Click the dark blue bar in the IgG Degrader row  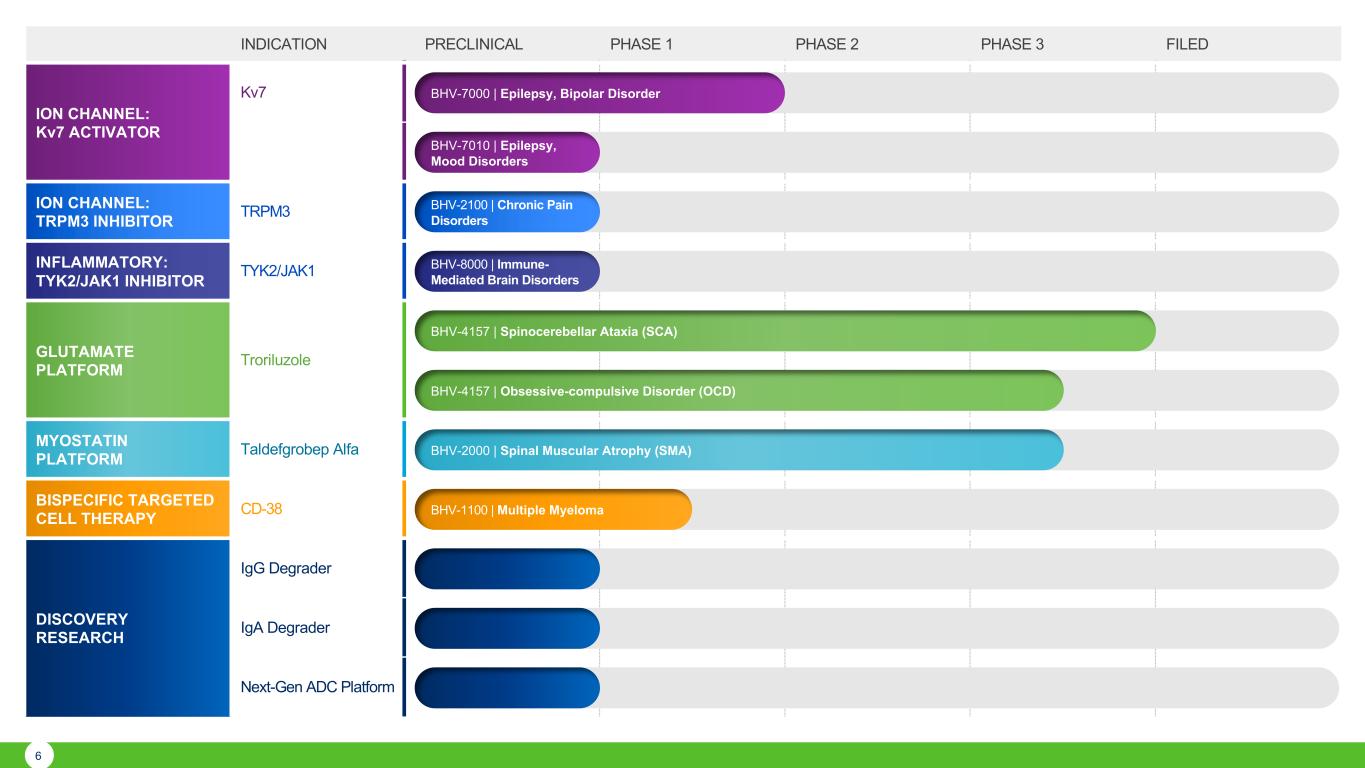coord(507,569)
